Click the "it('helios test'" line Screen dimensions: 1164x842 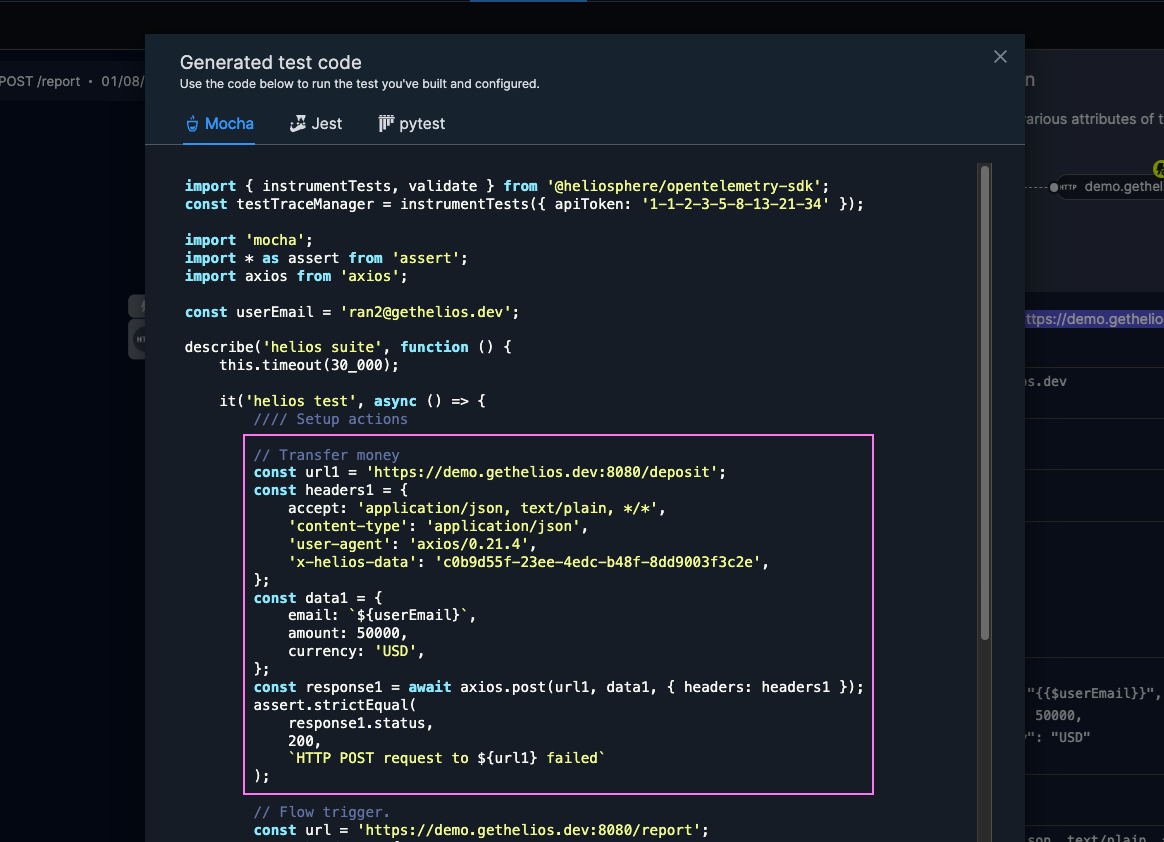[x=353, y=401]
